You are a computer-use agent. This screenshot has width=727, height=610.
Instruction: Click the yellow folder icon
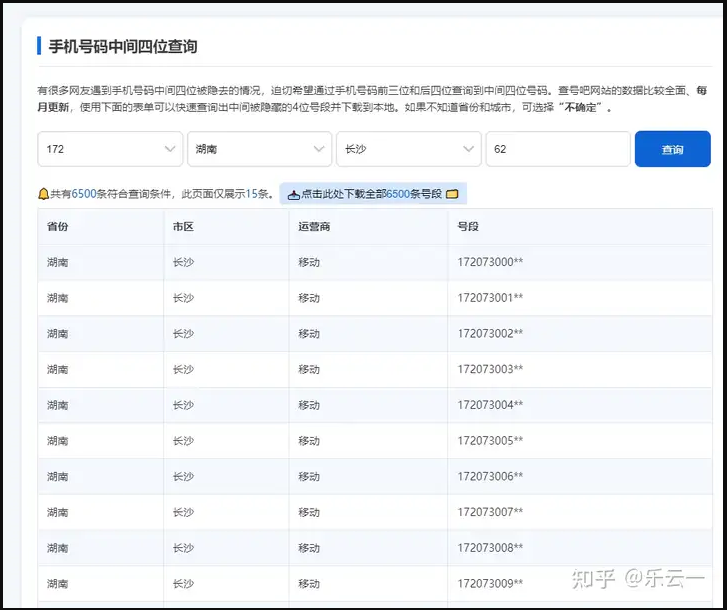452,194
